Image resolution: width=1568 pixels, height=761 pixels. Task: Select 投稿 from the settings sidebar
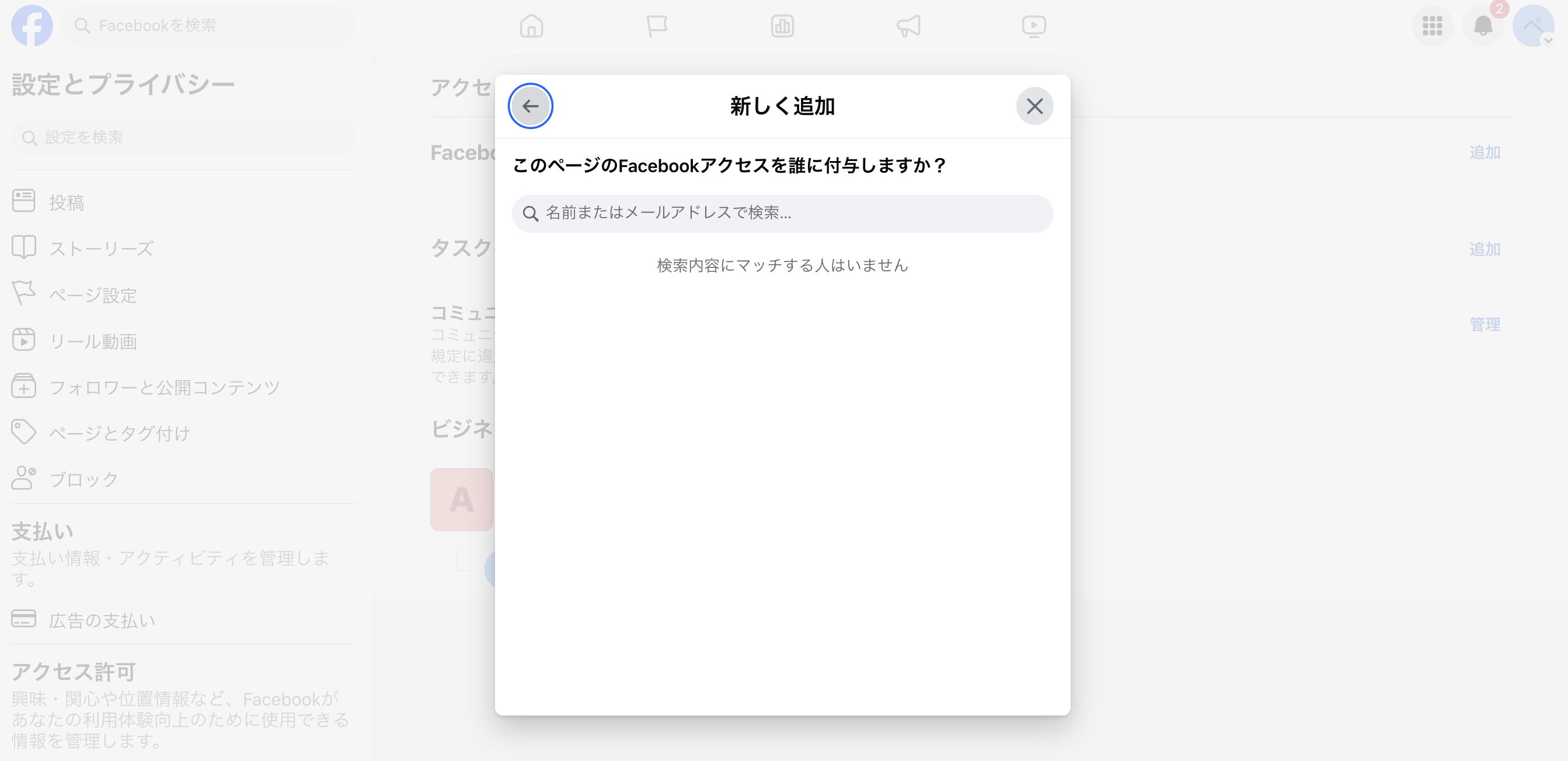pyautogui.click(x=67, y=201)
